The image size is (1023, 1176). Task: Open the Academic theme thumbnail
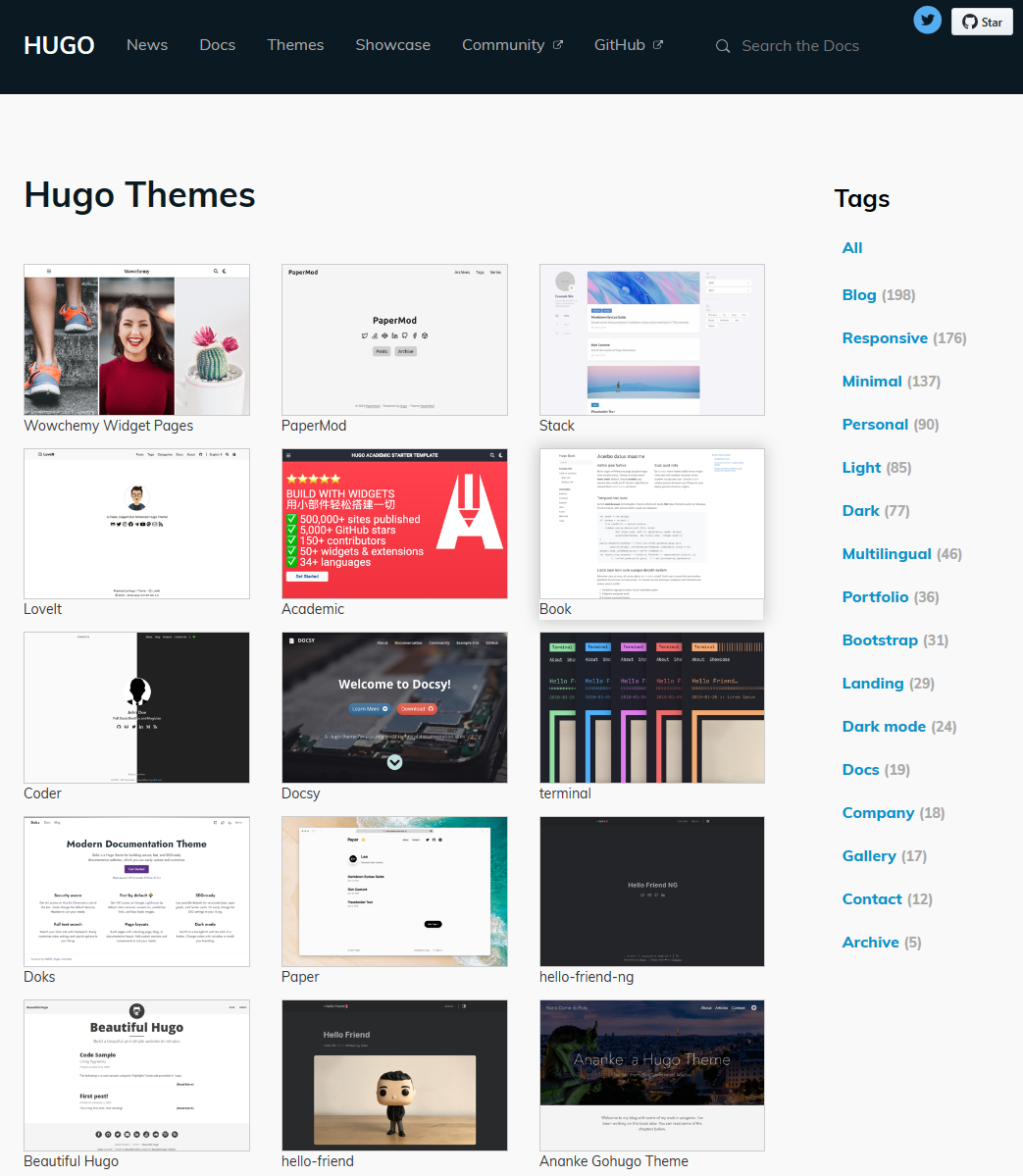(x=394, y=524)
